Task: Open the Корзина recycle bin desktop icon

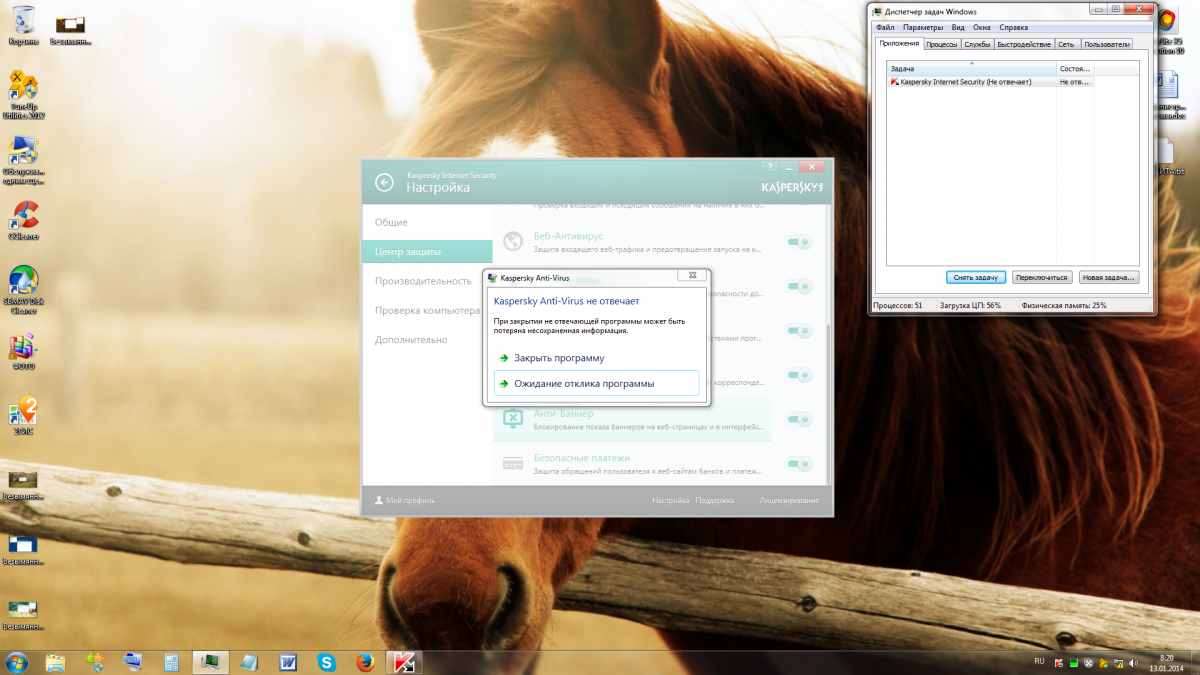Action: click(x=22, y=25)
